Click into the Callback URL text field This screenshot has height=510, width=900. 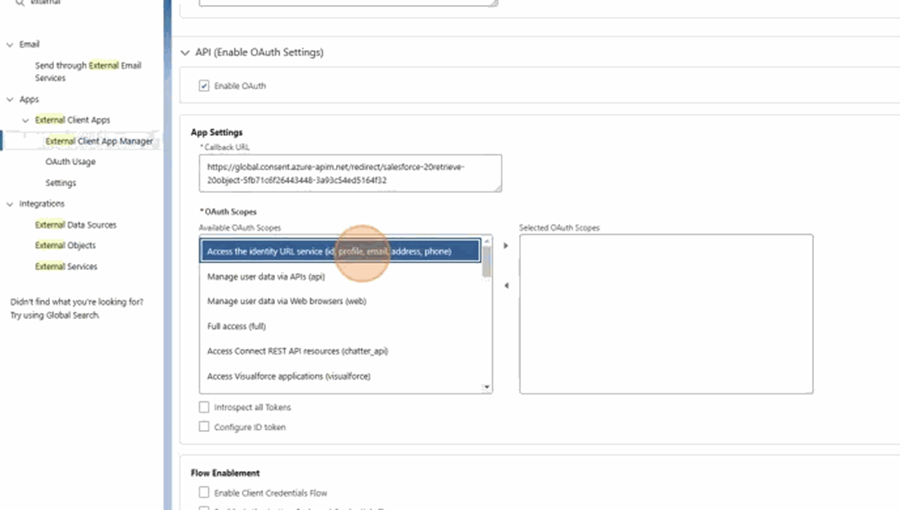(349, 173)
